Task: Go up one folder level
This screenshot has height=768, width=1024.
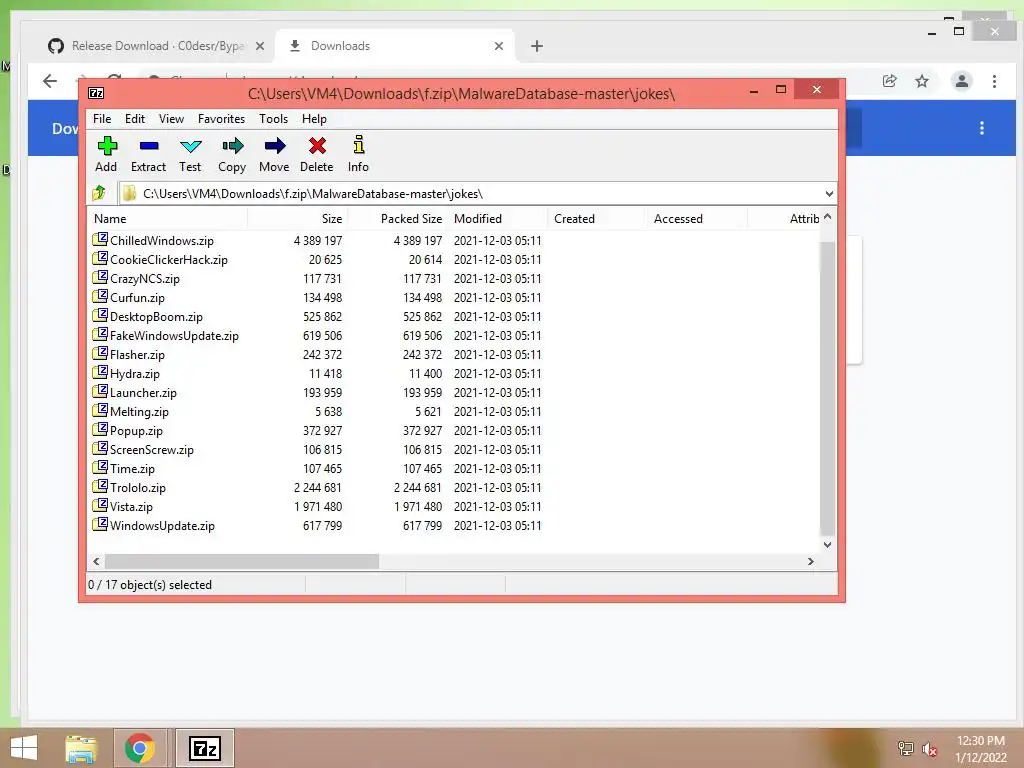Action: coord(99,193)
